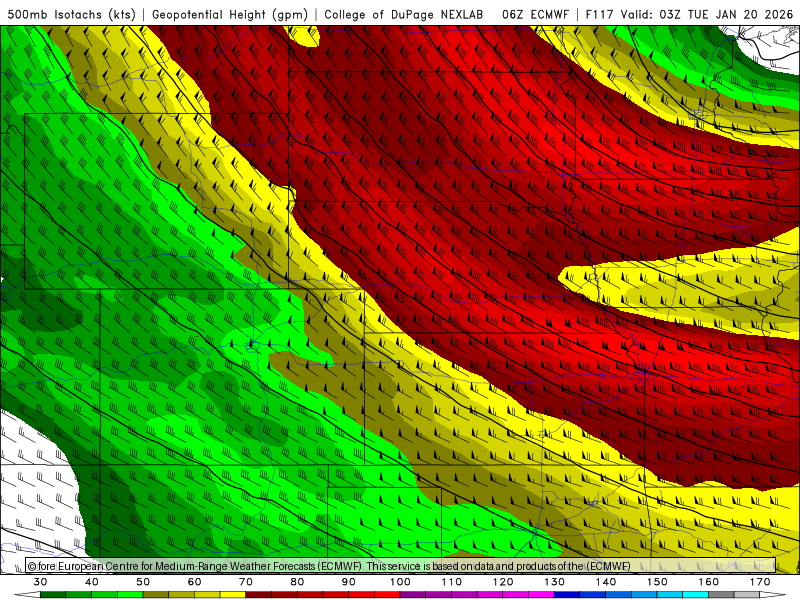Click the 'F117' forecast hour label
Image resolution: width=800 pixels, height=600 pixels.
[599, 14]
